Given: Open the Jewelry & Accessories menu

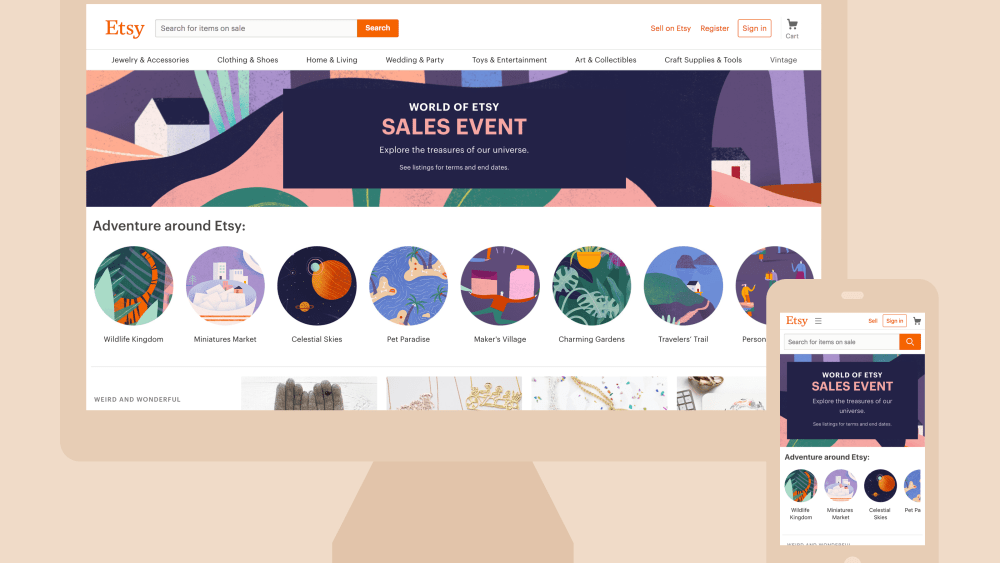Looking at the screenshot, I should [x=150, y=60].
